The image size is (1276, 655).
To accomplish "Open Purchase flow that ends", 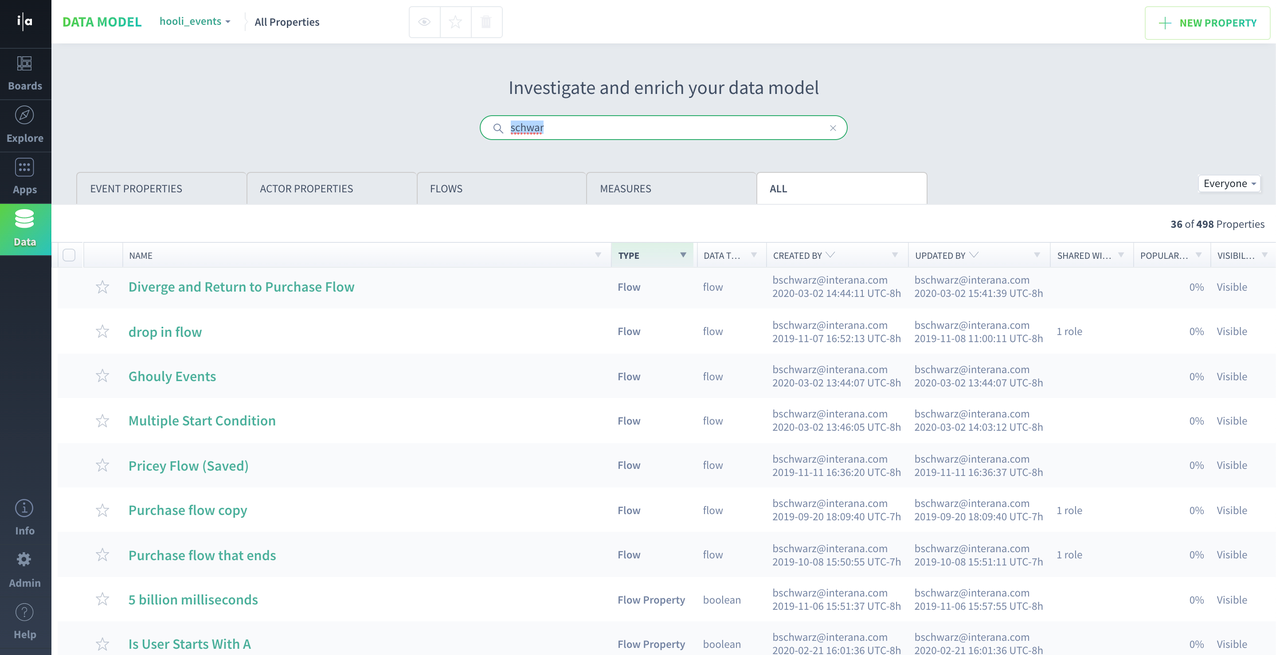I will coord(202,555).
